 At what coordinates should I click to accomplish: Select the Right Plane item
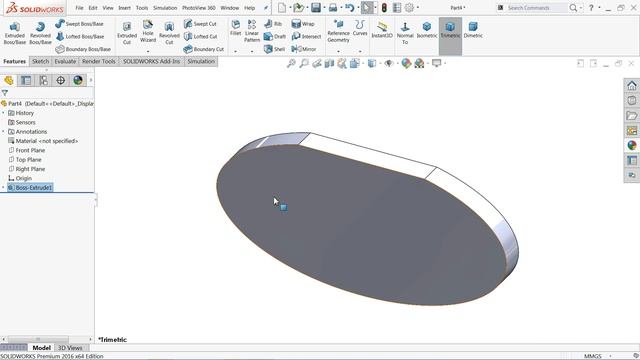tap(27, 169)
